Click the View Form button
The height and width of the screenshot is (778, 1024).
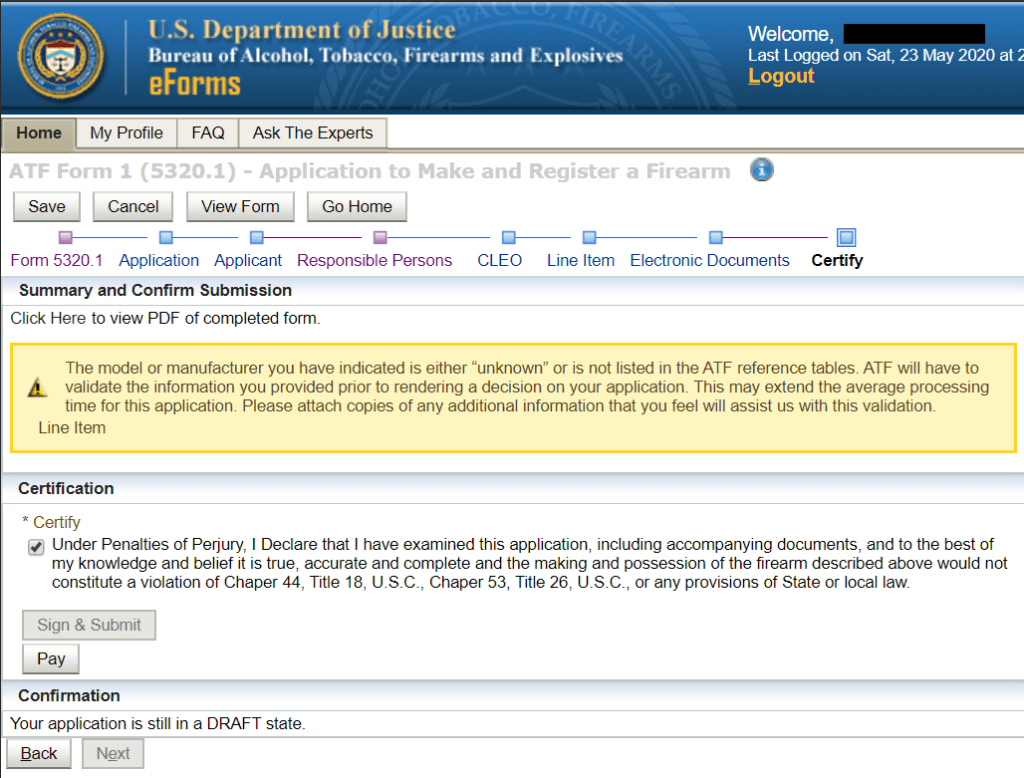pos(240,207)
